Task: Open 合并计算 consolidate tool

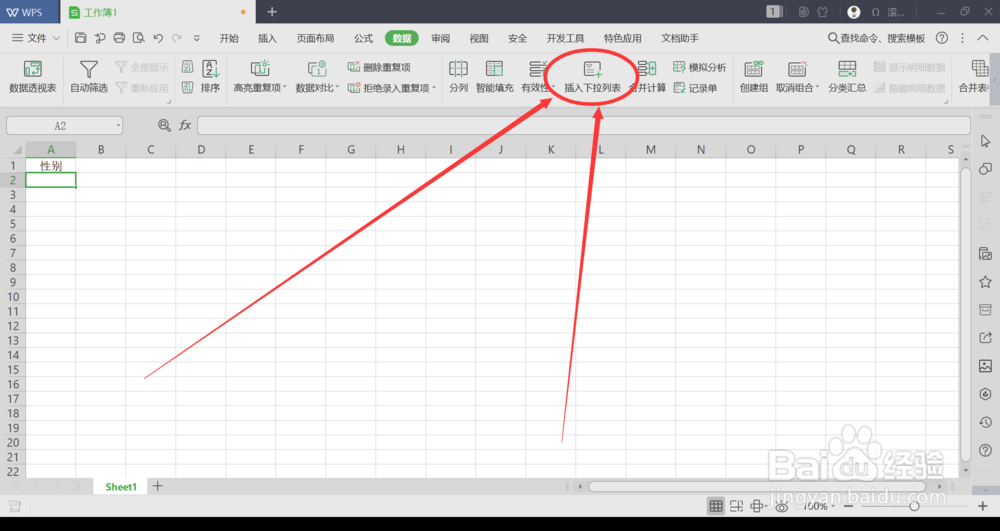Action: 647,76
